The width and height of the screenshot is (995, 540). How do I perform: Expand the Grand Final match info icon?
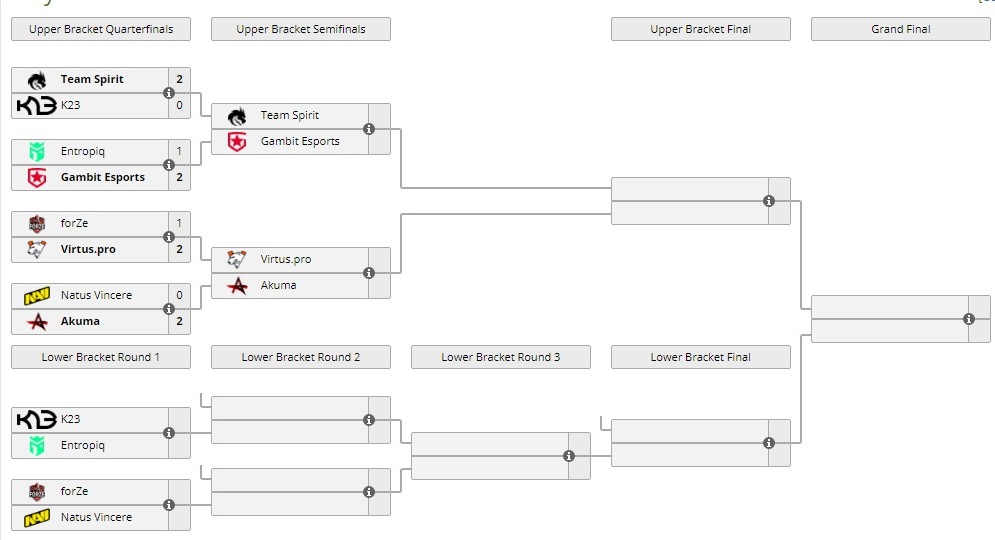pyautogui.click(x=969, y=319)
